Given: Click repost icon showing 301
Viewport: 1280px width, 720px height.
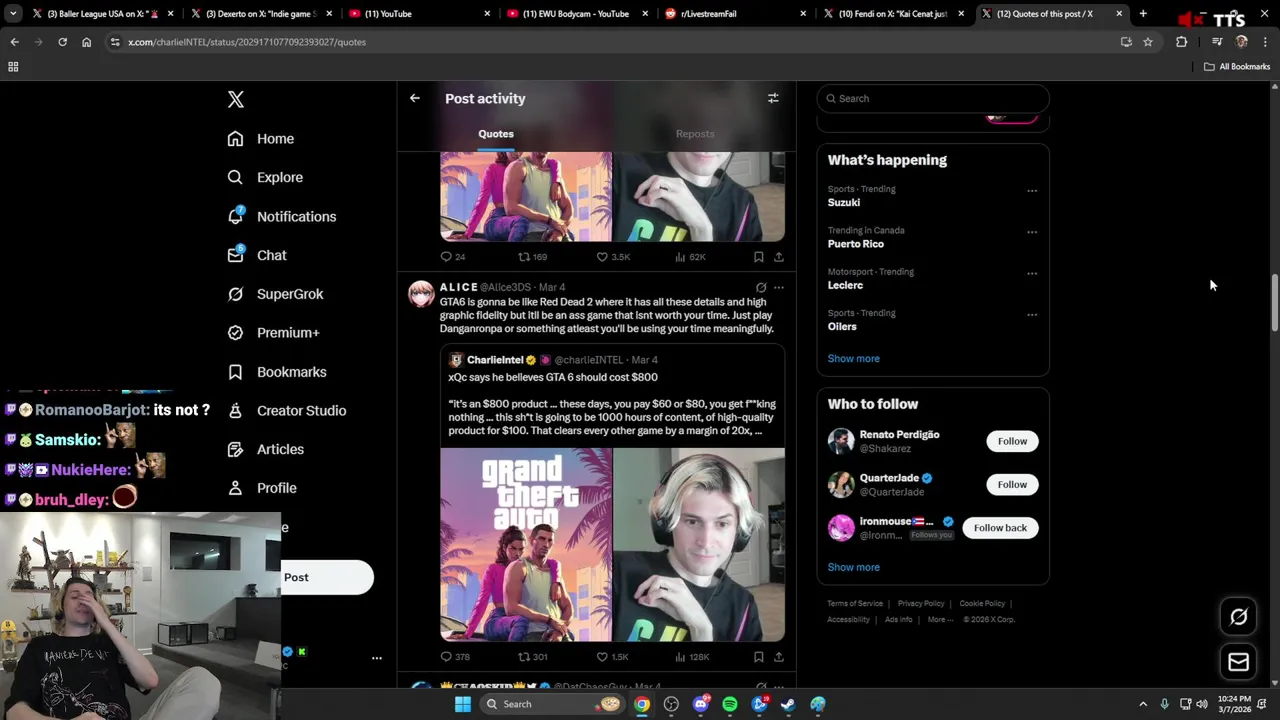Looking at the screenshot, I should (523, 657).
